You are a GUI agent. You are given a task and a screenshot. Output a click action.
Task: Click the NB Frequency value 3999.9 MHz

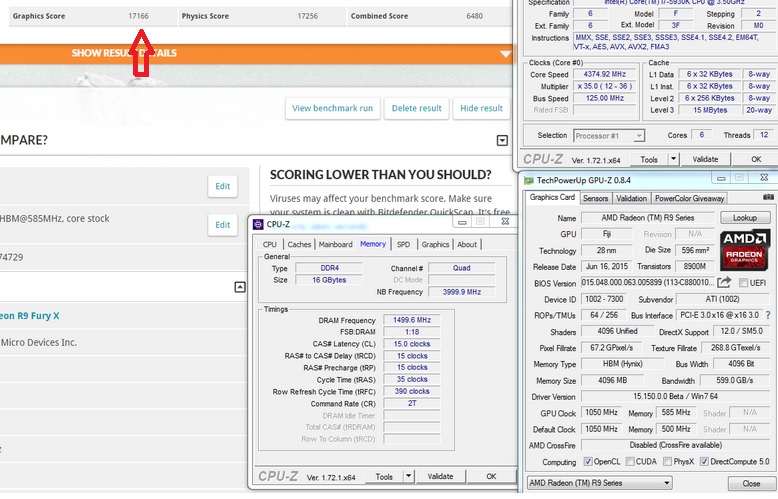pos(461,292)
